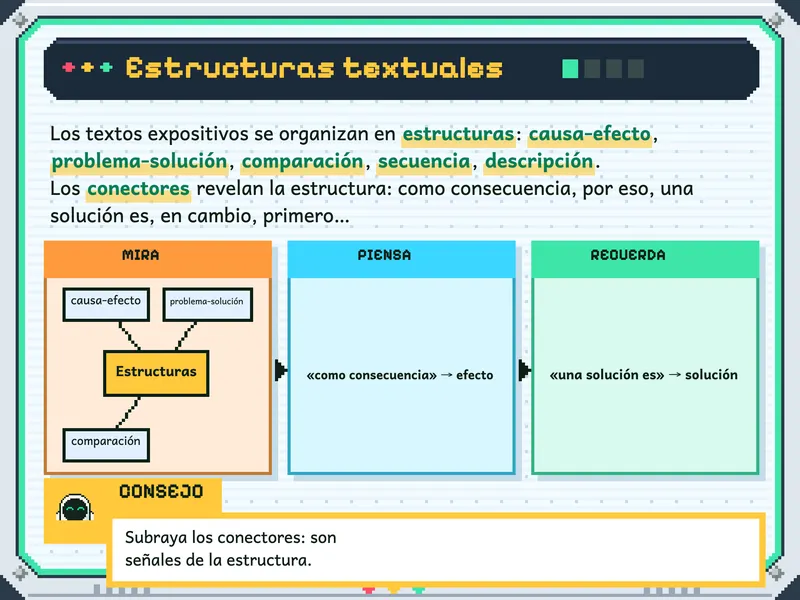Click the arrow between Piensa and Recuerda
The image size is (800, 600).
[x=524, y=370]
